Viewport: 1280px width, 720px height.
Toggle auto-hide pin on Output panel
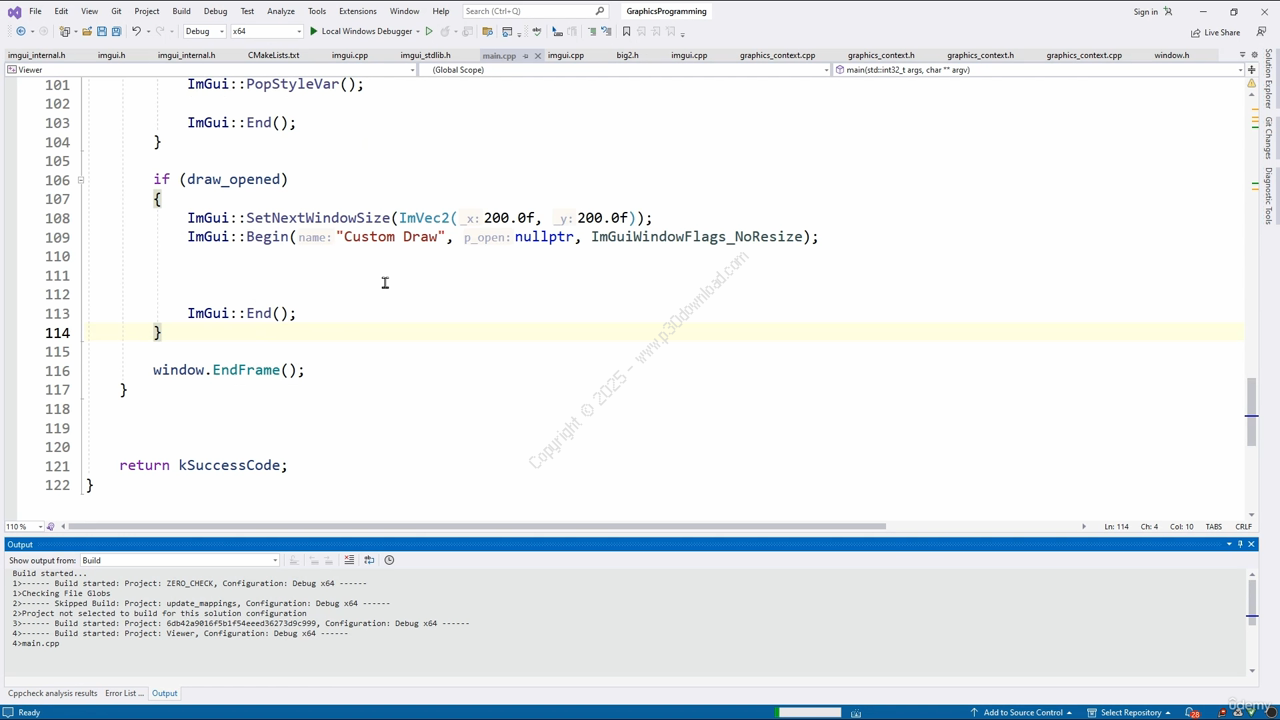1240,544
